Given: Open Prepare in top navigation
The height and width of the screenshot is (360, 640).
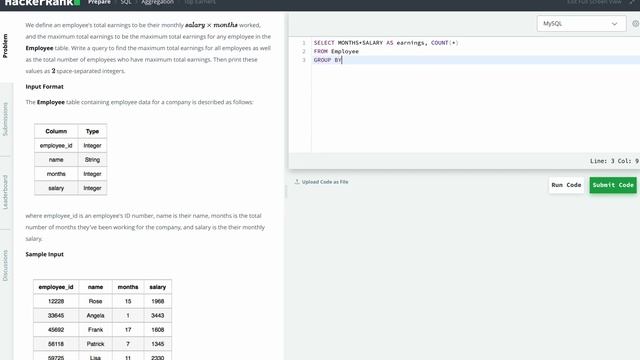Looking at the screenshot, I should pyautogui.click(x=99, y=2).
